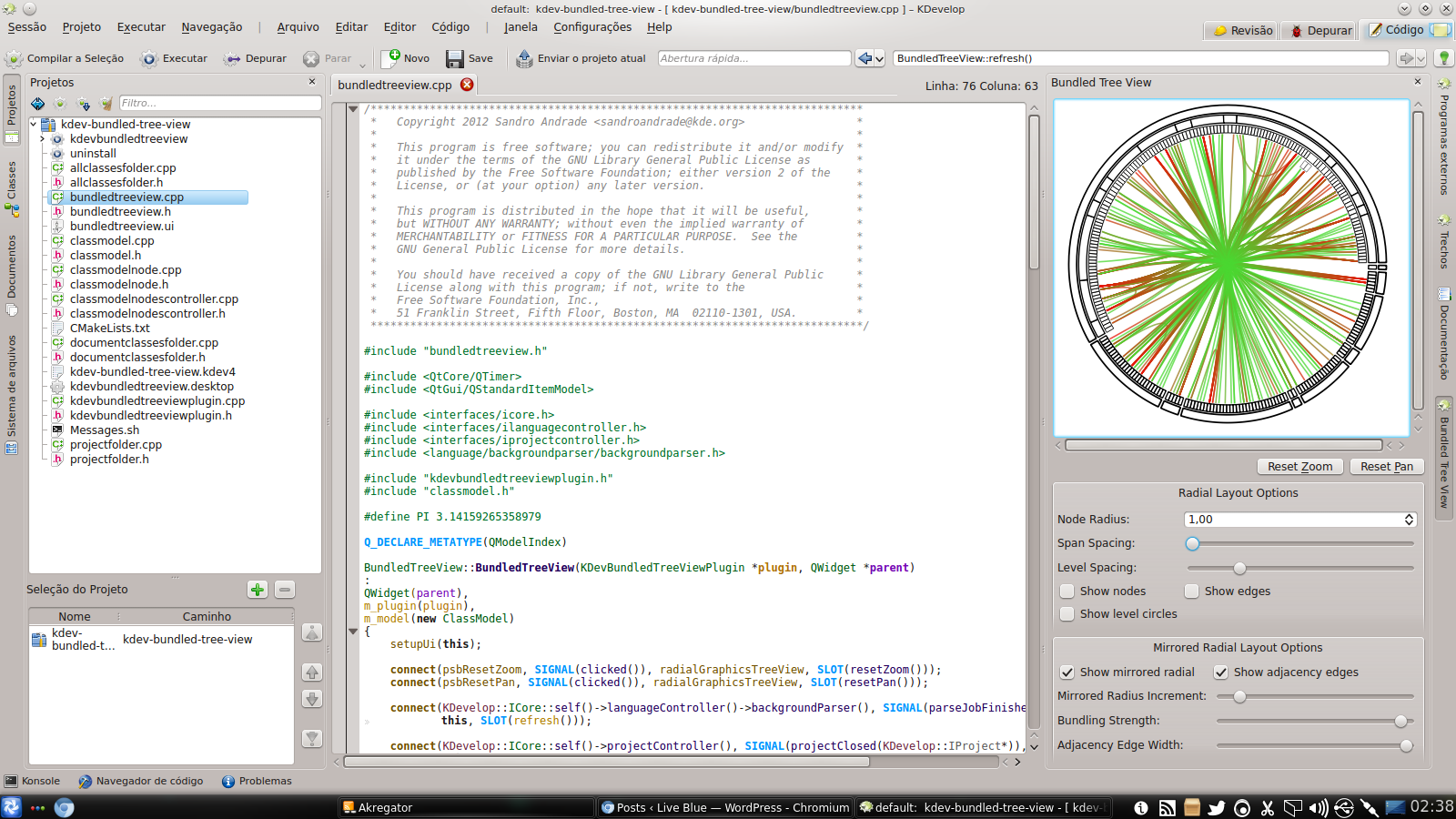Click the Bundling Strength slider handle
Screen dimensions: 1456x819
click(1400, 722)
